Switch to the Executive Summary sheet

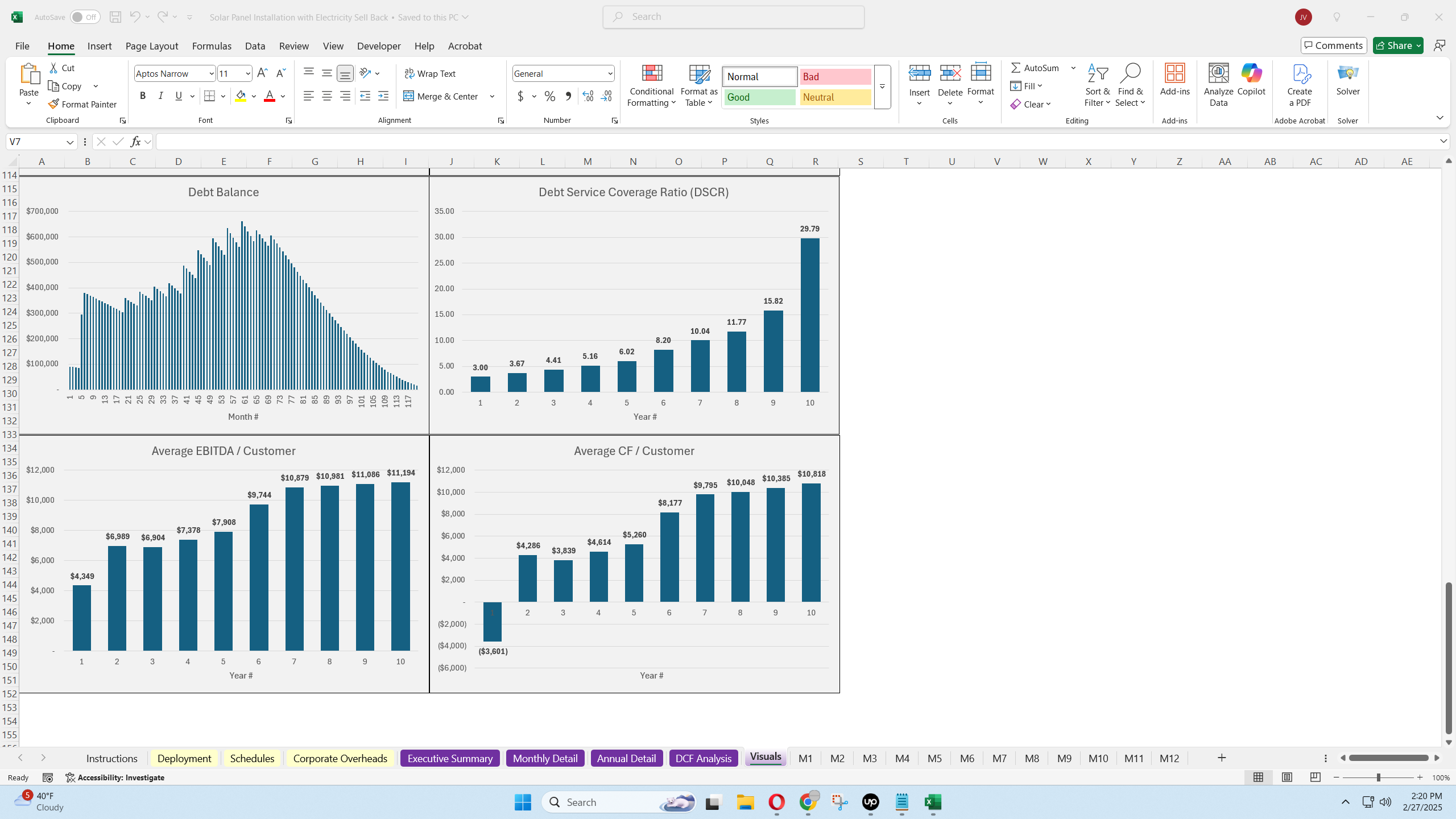point(450,758)
